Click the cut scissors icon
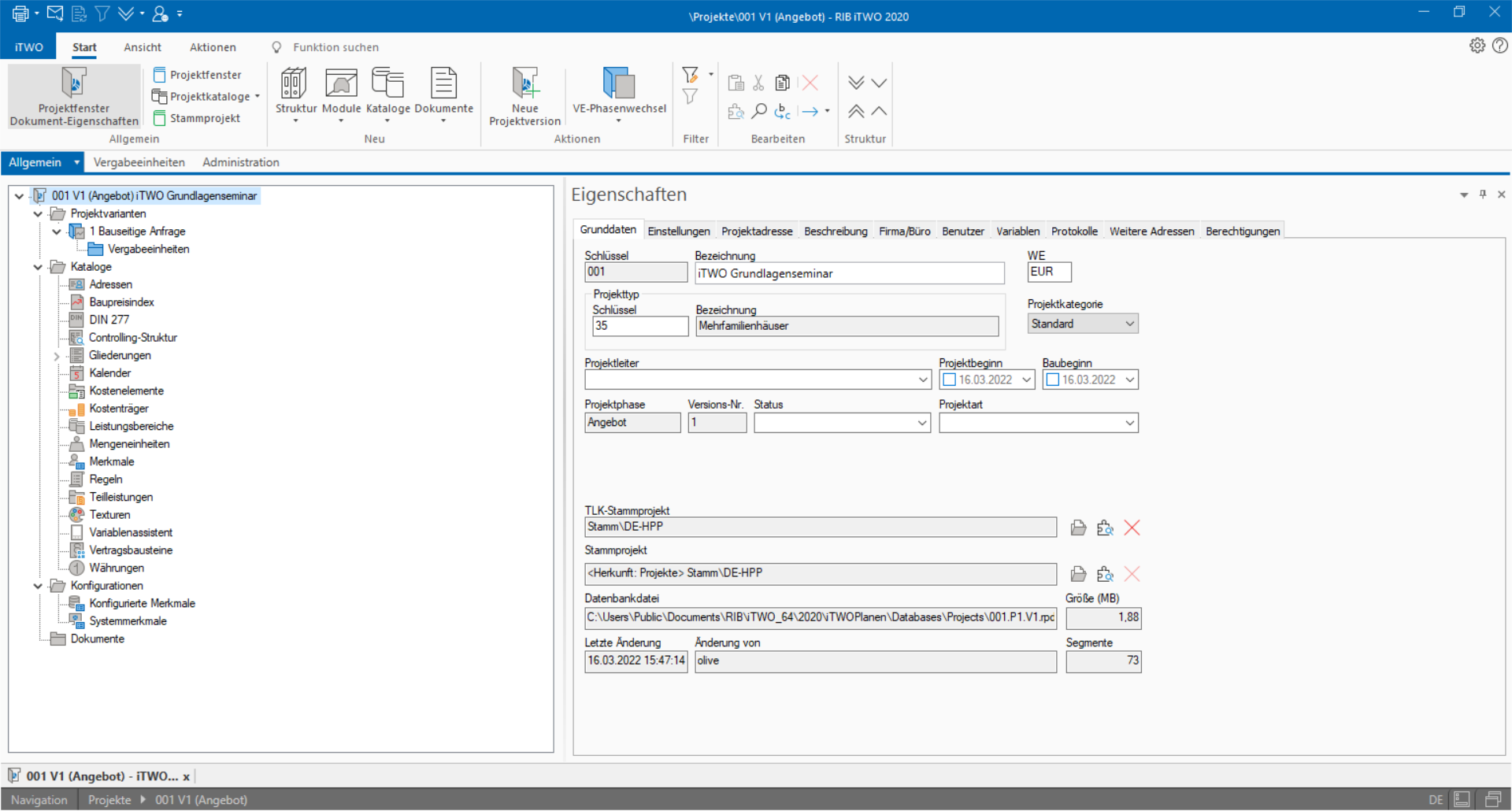The image size is (1512, 811). 758,83
